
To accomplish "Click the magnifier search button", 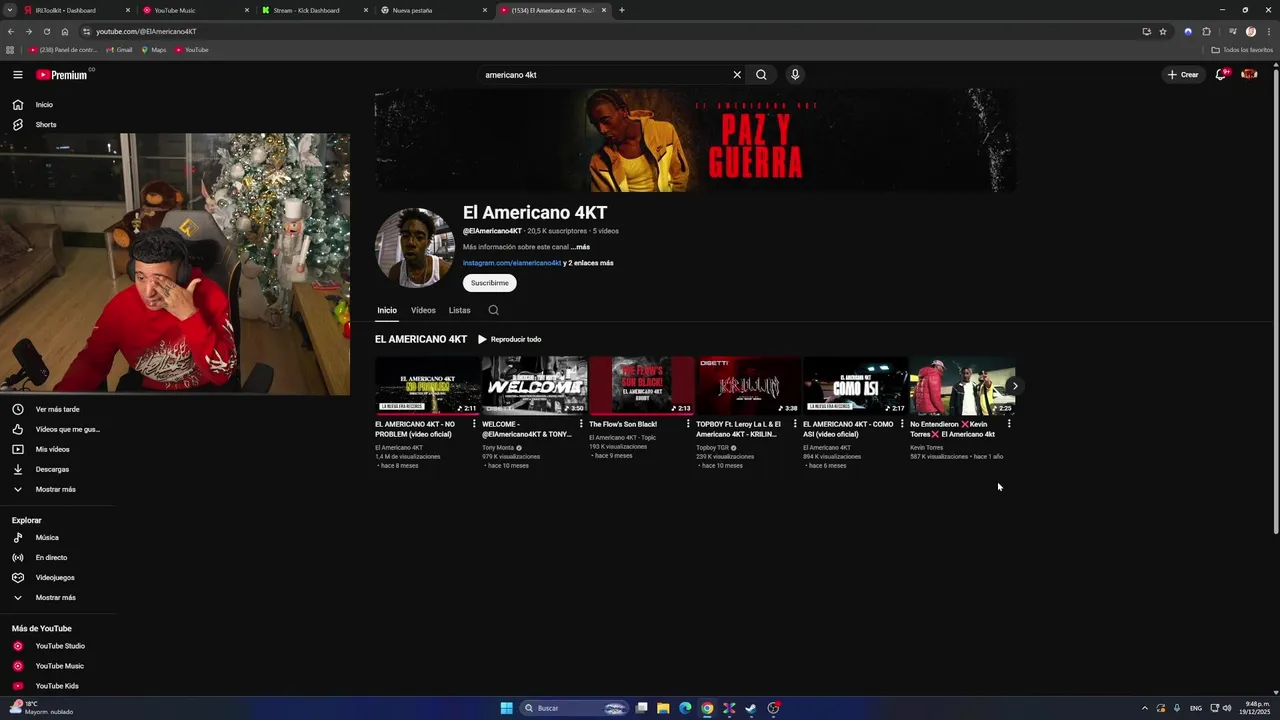I will pos(761,75).
